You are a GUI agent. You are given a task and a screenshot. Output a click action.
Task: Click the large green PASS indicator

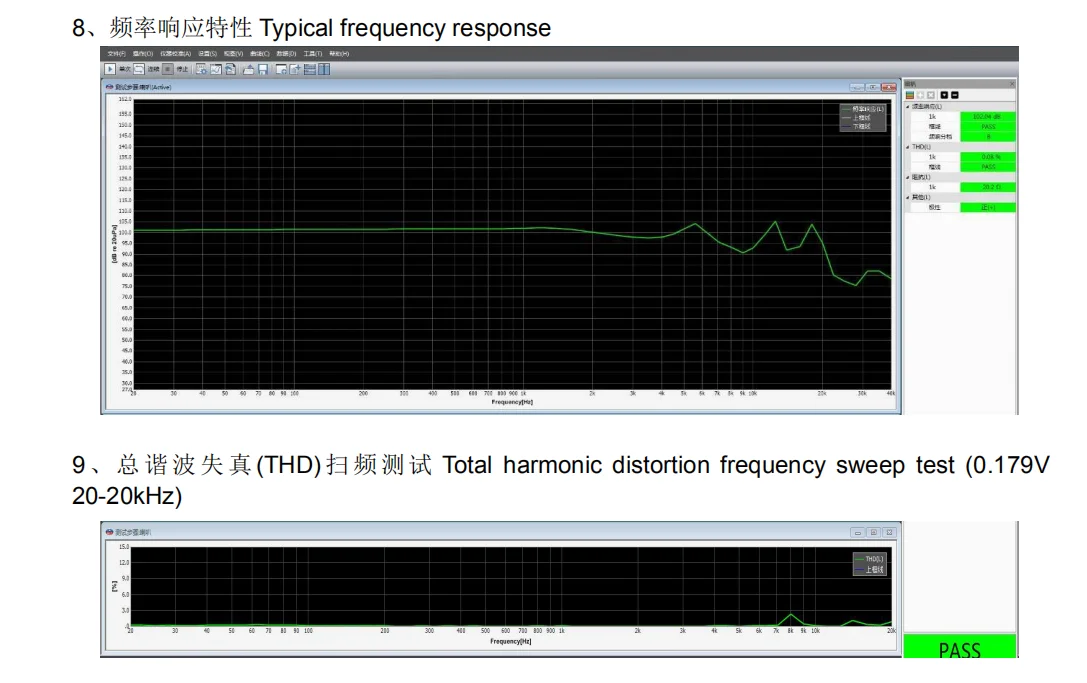coord(960,646)
